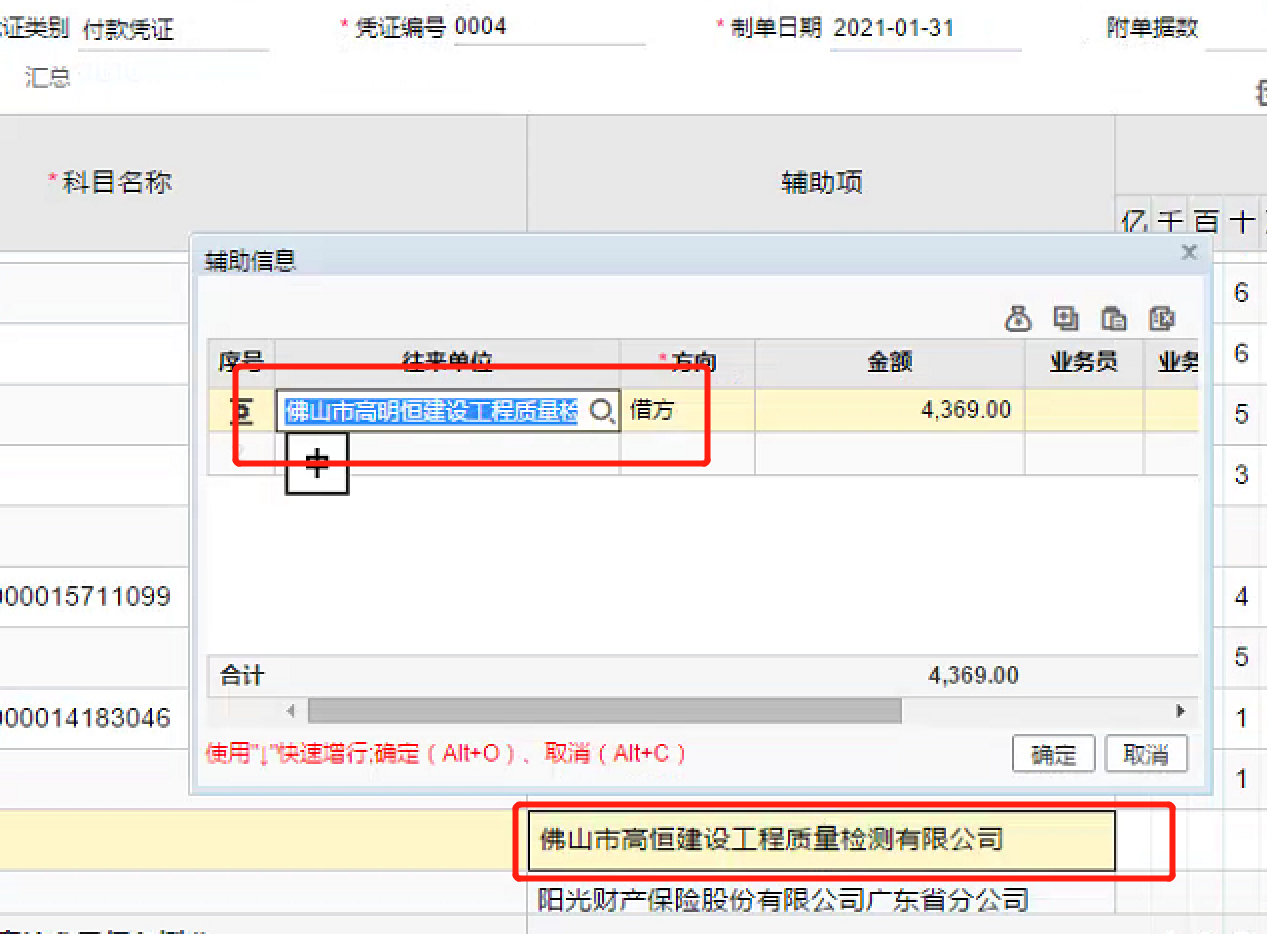1267x934 pixels.
Task: Click the 合计 total 4,369.00 value
Action: click(x=973, y=675)
